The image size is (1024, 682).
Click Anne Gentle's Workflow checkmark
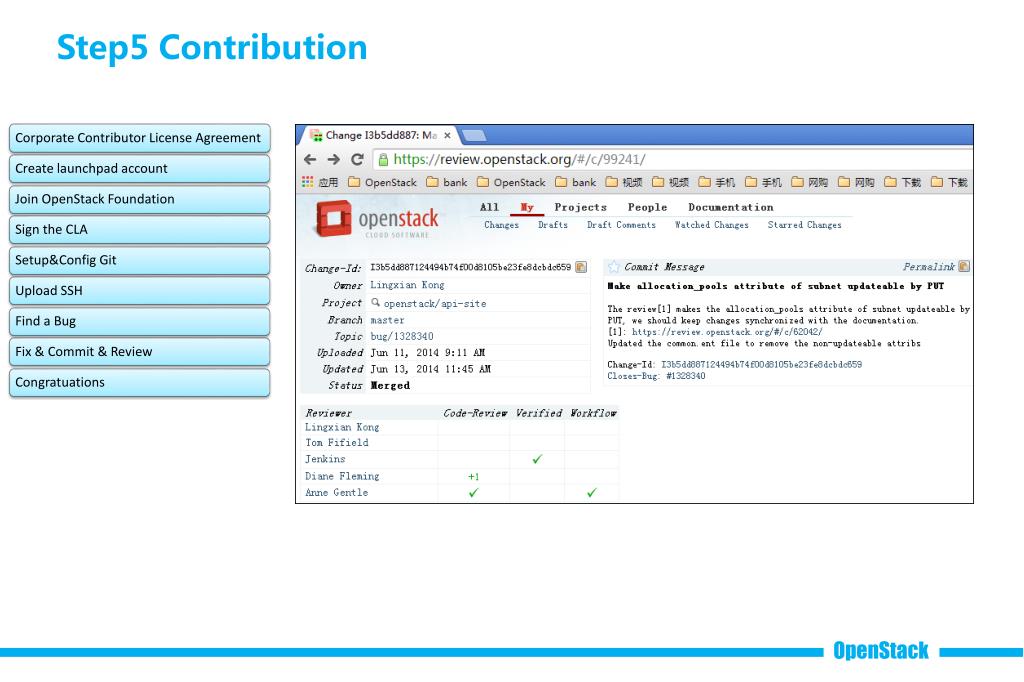pyautogui.click(x=592, y=493)
